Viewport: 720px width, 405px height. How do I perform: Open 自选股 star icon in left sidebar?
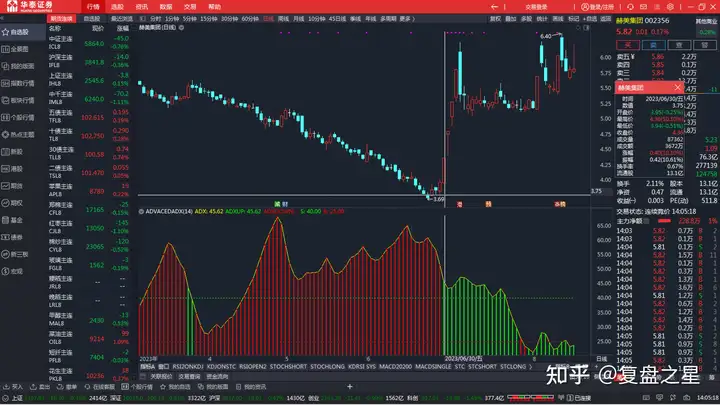6,32
